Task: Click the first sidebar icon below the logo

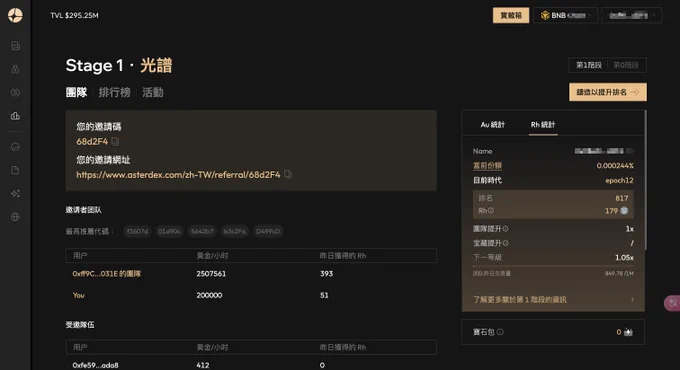Action: 15,46
